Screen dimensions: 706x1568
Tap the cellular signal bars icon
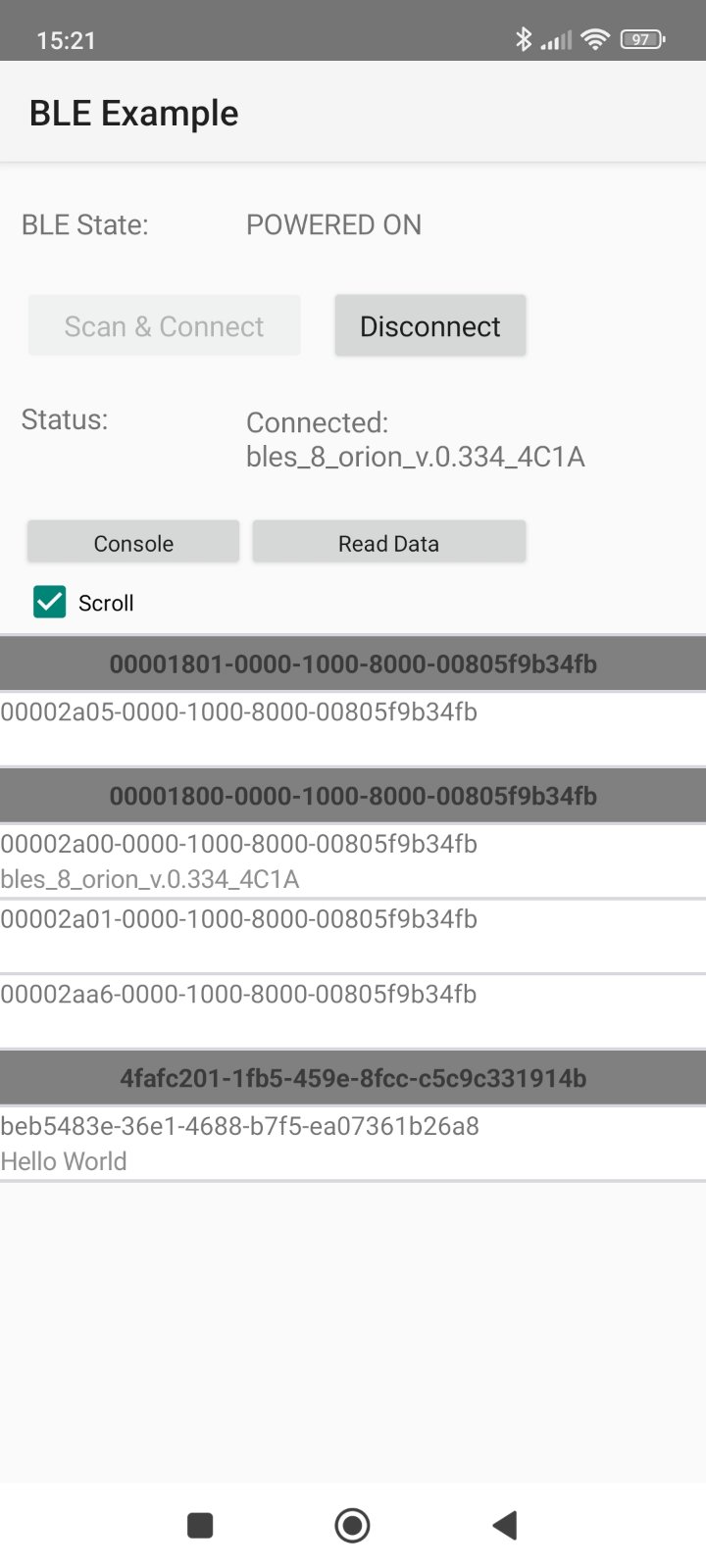pyautogui.click(x=556, y=40)
